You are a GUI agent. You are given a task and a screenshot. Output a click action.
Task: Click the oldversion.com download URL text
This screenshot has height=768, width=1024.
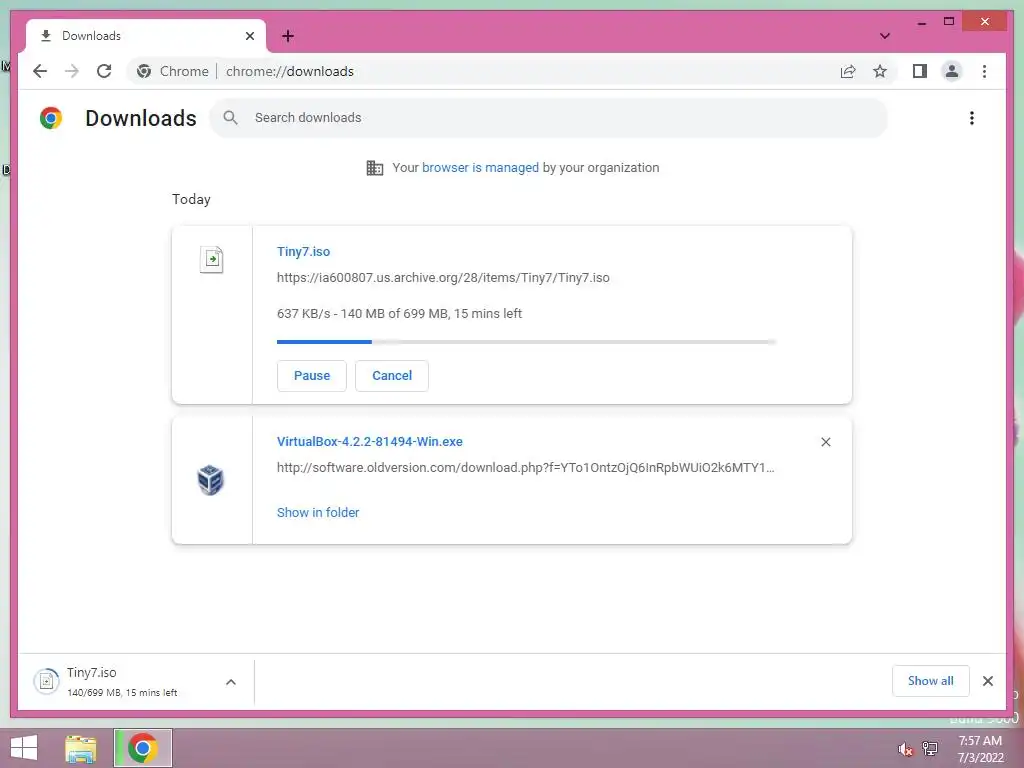pos(526,468)
